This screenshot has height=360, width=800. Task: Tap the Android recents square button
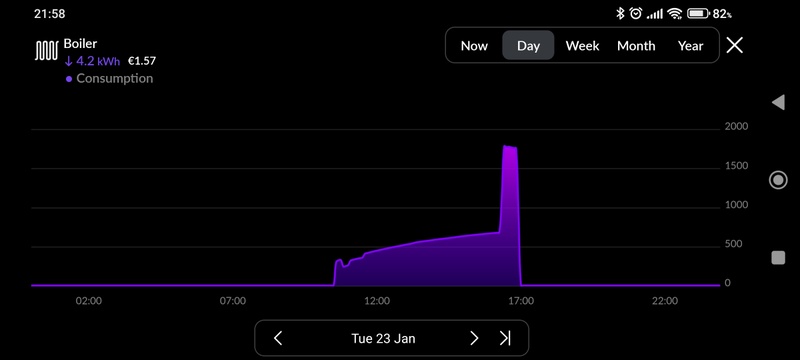[x=778, y=258]
